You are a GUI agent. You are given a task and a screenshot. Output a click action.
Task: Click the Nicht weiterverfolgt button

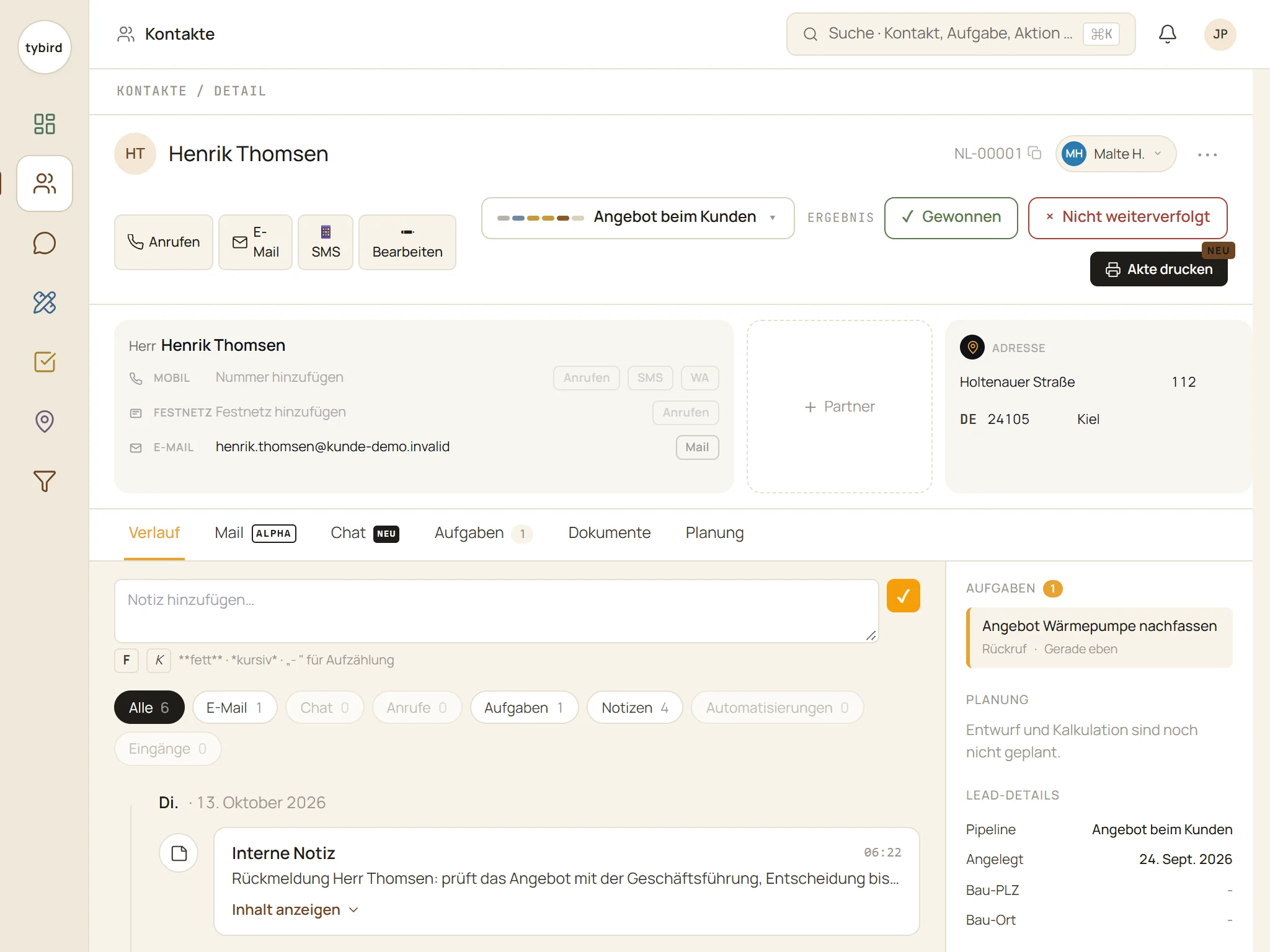[x=1127, y=218]
